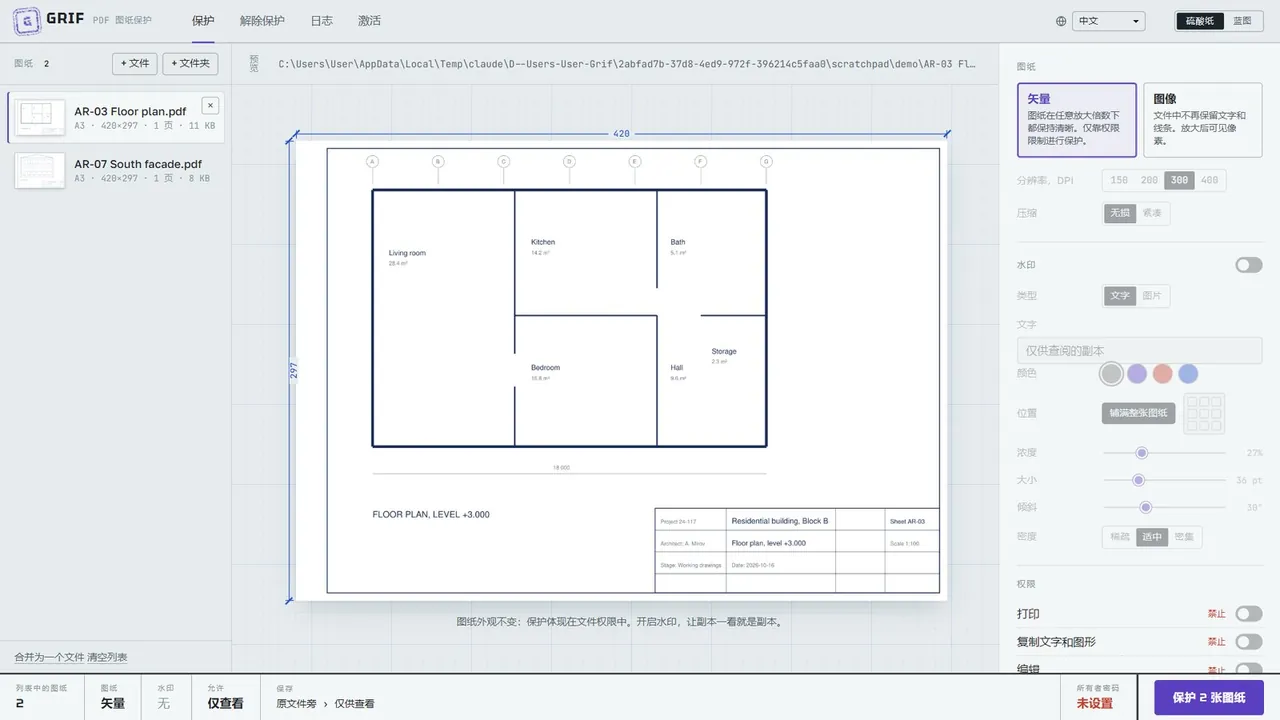The image size is (1280, 720).
Task: Remove AR-03 Floor plan.pdf with the × button
Action: pos(210,105)
